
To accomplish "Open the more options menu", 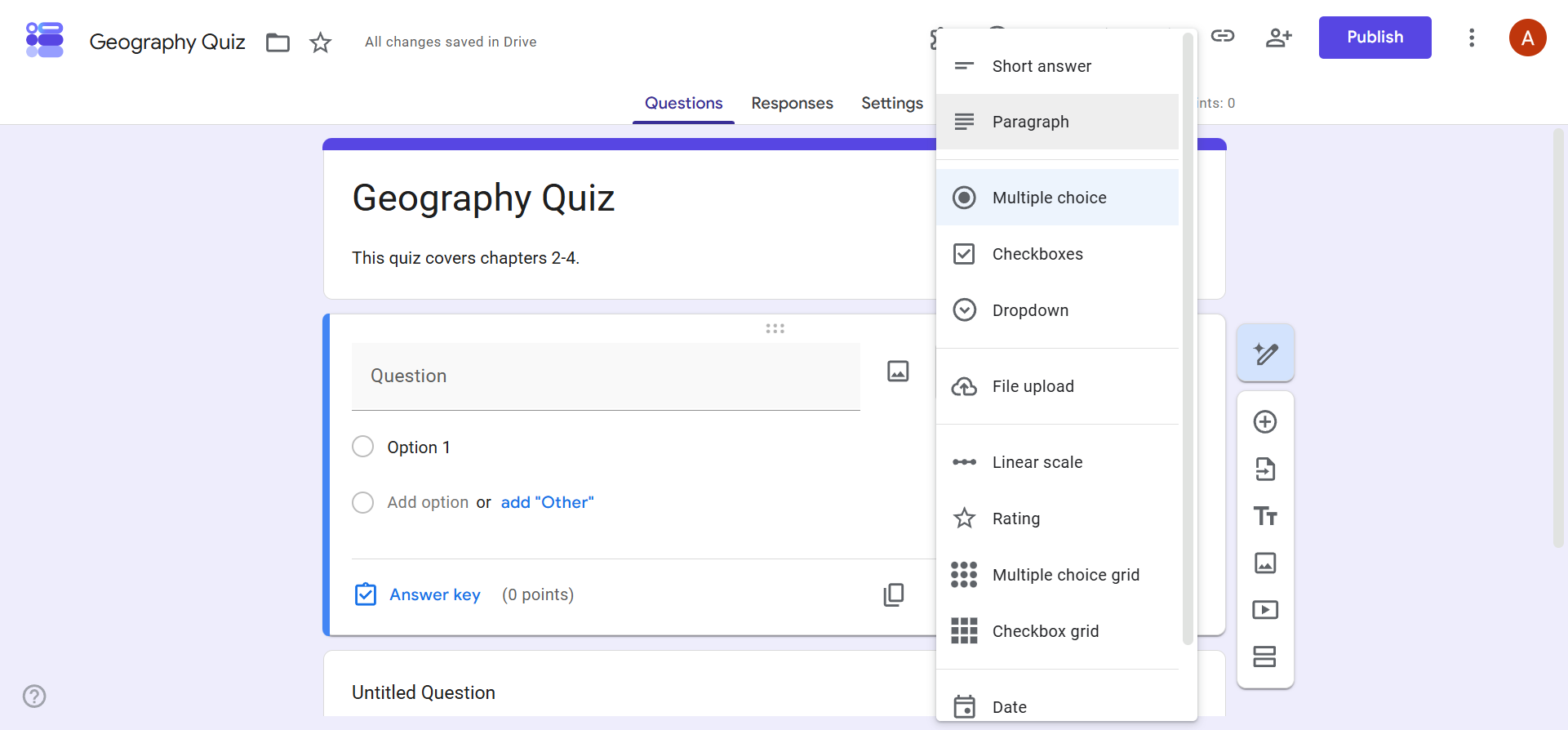I will (x=1472, y=38).
